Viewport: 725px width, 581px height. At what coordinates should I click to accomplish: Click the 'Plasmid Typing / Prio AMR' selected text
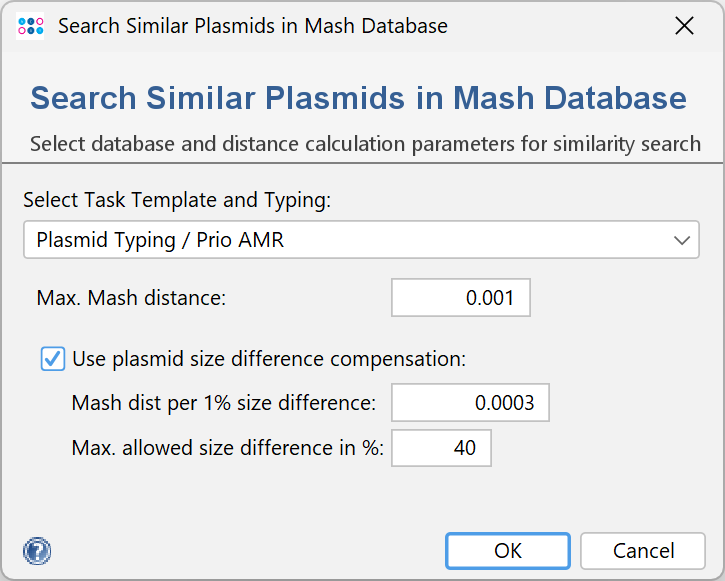coord(160,240)
